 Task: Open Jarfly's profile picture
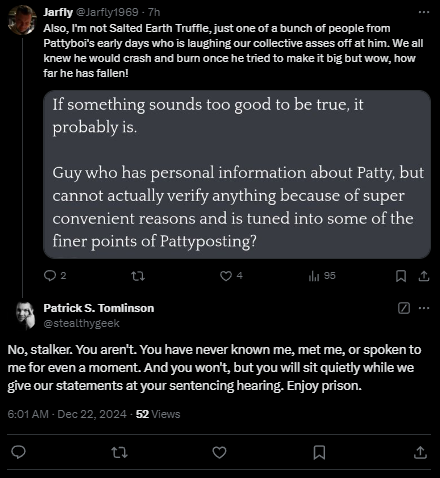coord(22,20)
